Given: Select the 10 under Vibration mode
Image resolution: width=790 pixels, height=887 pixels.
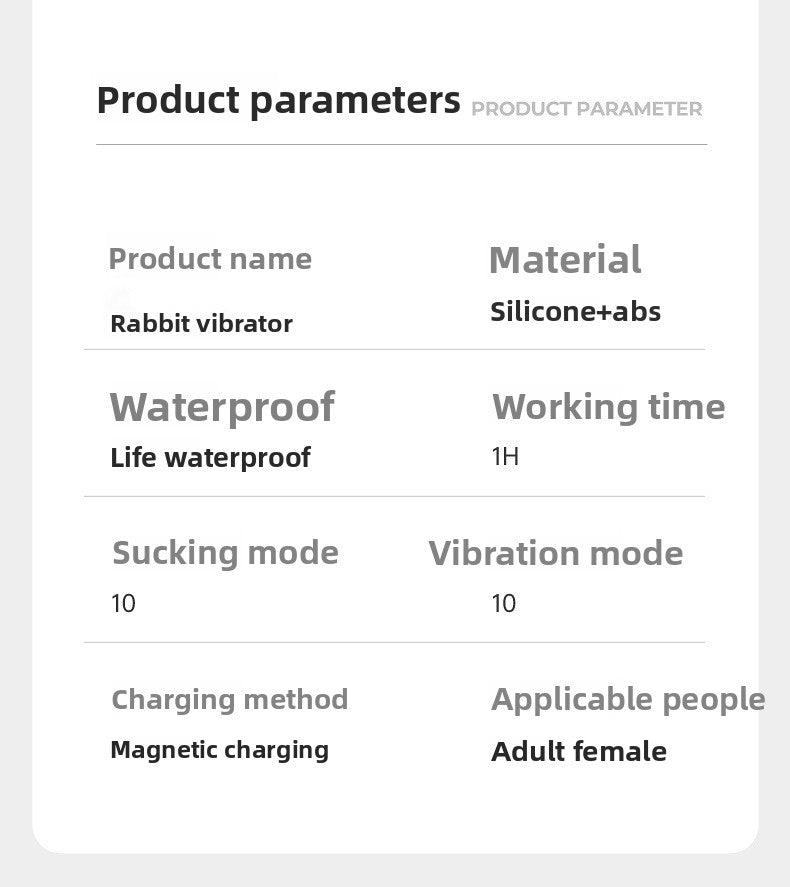Looking at the screenshot, I should coord(503,604).
